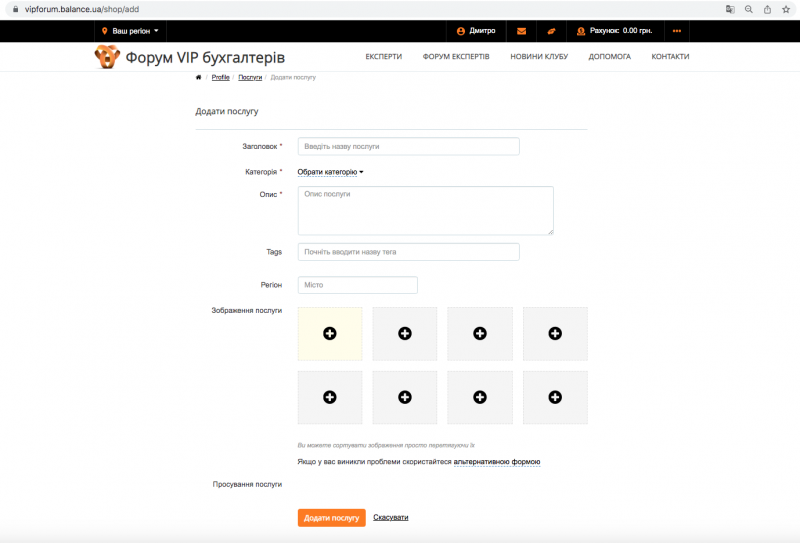Open the Дмитро user account menu
Viewport: 800px width, 543px height.
[x=476, y=31]
